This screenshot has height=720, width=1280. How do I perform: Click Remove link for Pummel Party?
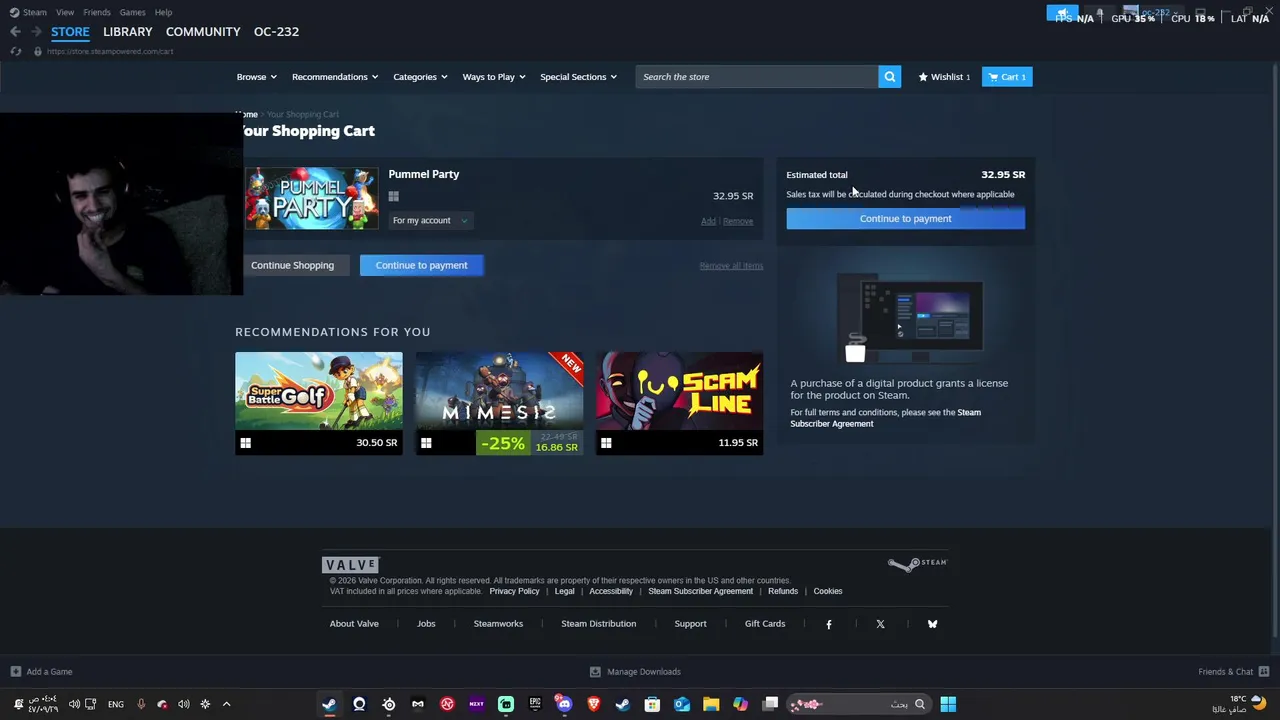tap(738, 221)
